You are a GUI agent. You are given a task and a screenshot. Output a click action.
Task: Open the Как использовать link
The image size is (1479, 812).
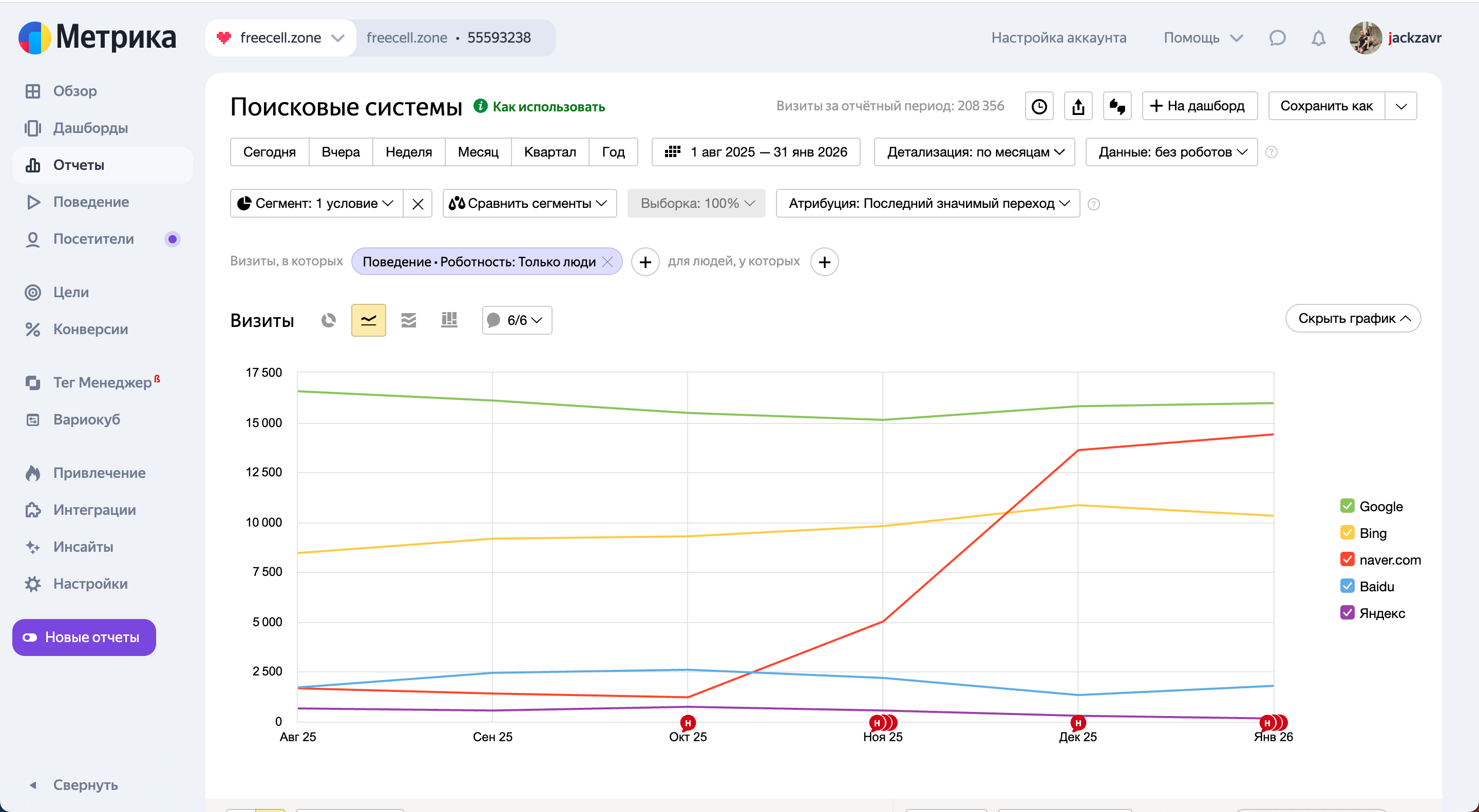[548, 107]
